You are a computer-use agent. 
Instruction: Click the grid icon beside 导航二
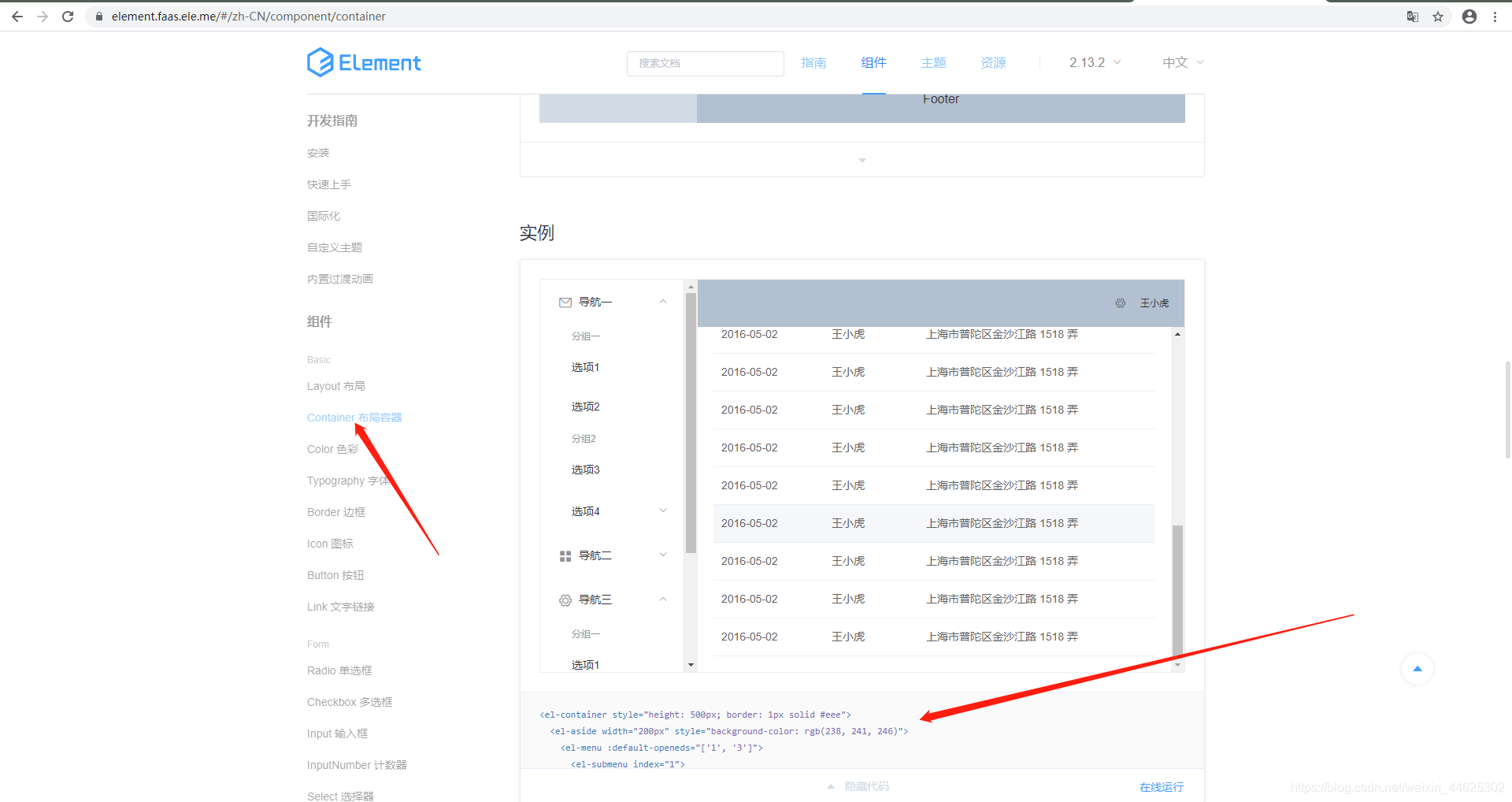point(565,556)
